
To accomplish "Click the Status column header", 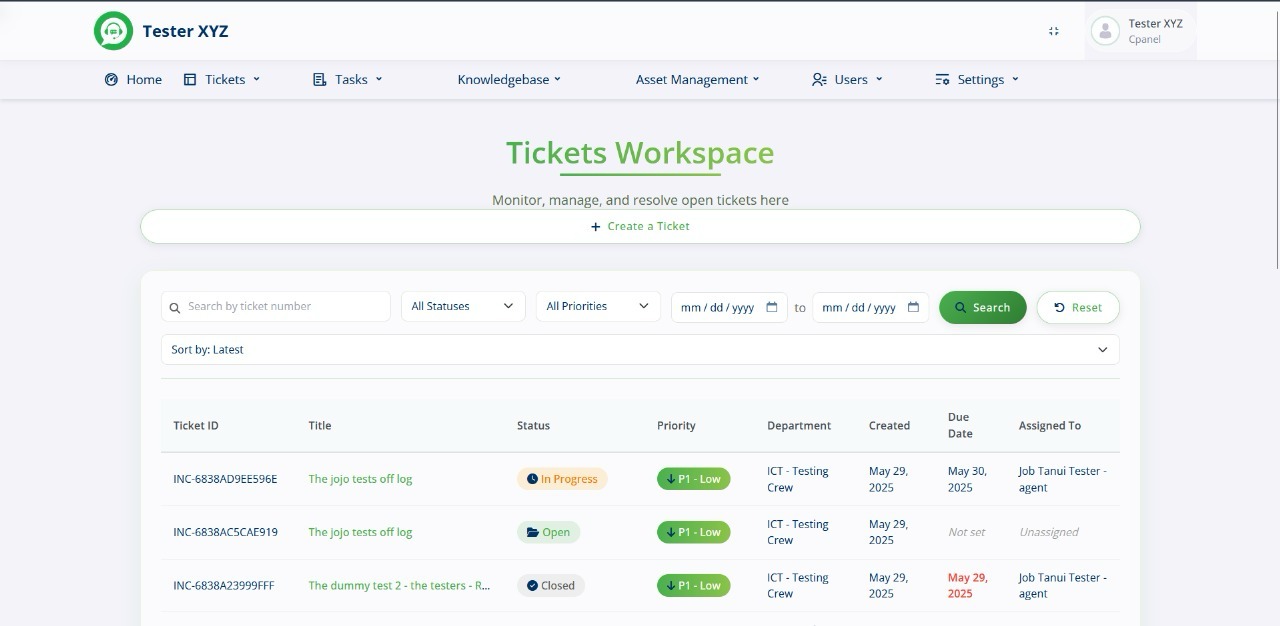I will tap(533, 426).
